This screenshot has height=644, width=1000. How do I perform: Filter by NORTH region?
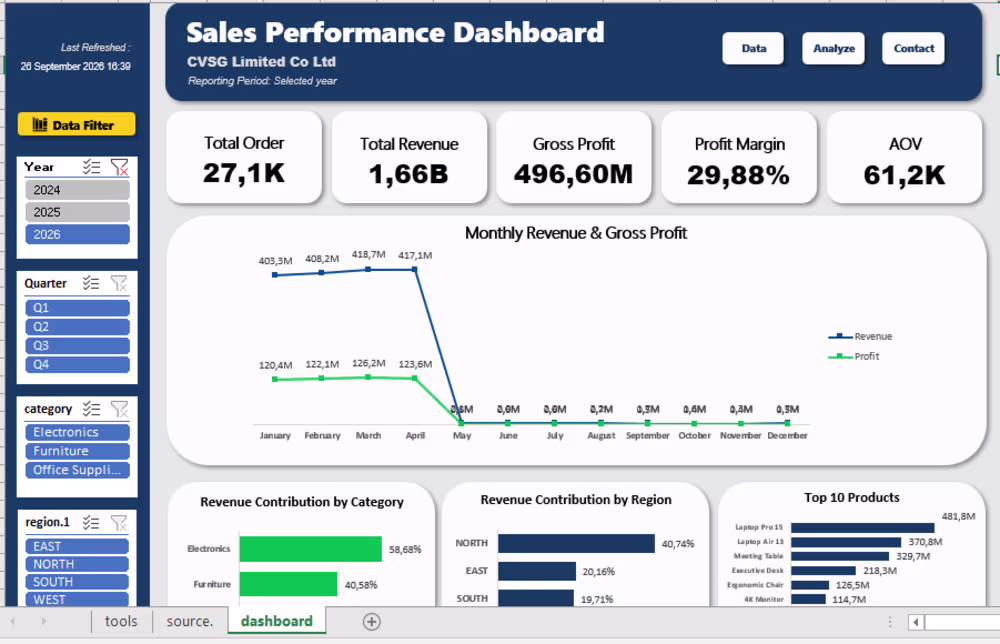point(77,564)
